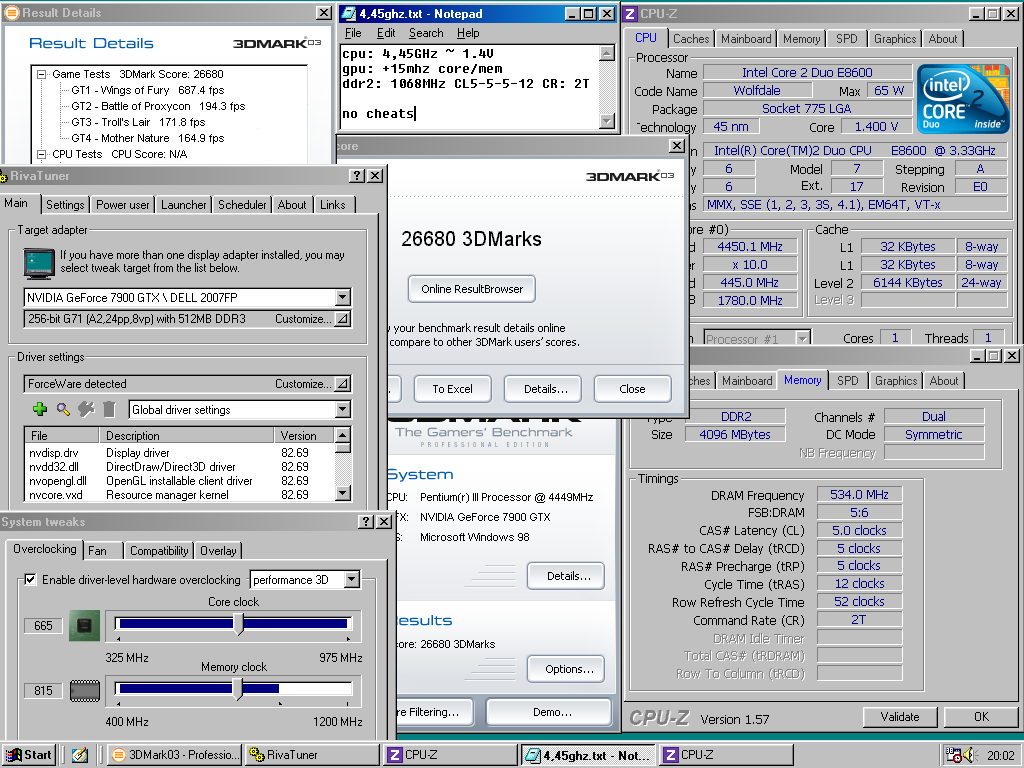This screenshot has height=768, width=1024.
Task: Click the taskbar clock showing 20:02
Action: (x=1000, y=756)
